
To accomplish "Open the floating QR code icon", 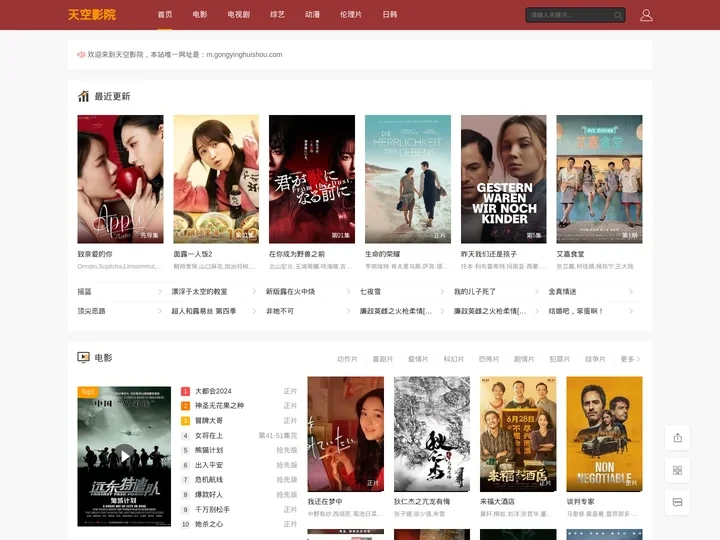I will 677,469.
